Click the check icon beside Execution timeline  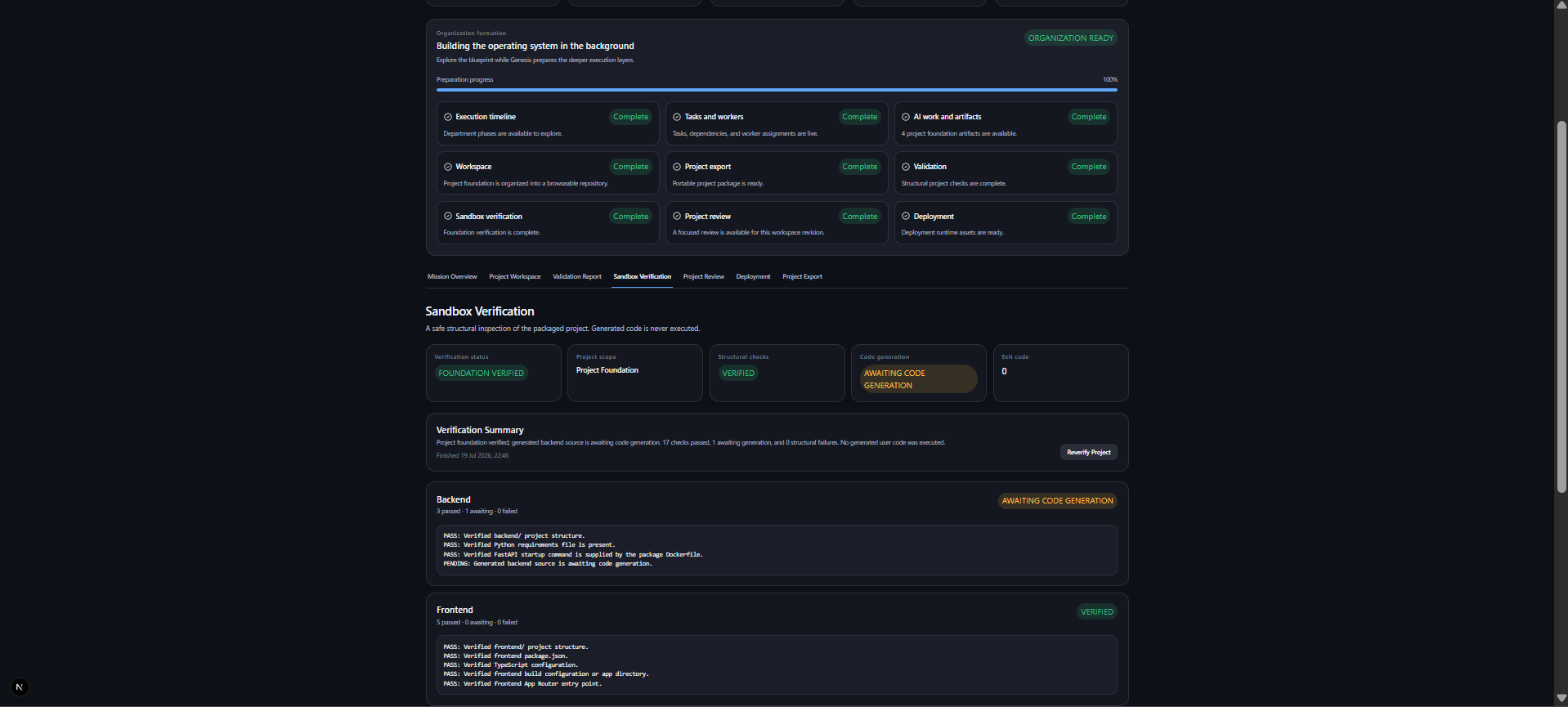[448, 117]
